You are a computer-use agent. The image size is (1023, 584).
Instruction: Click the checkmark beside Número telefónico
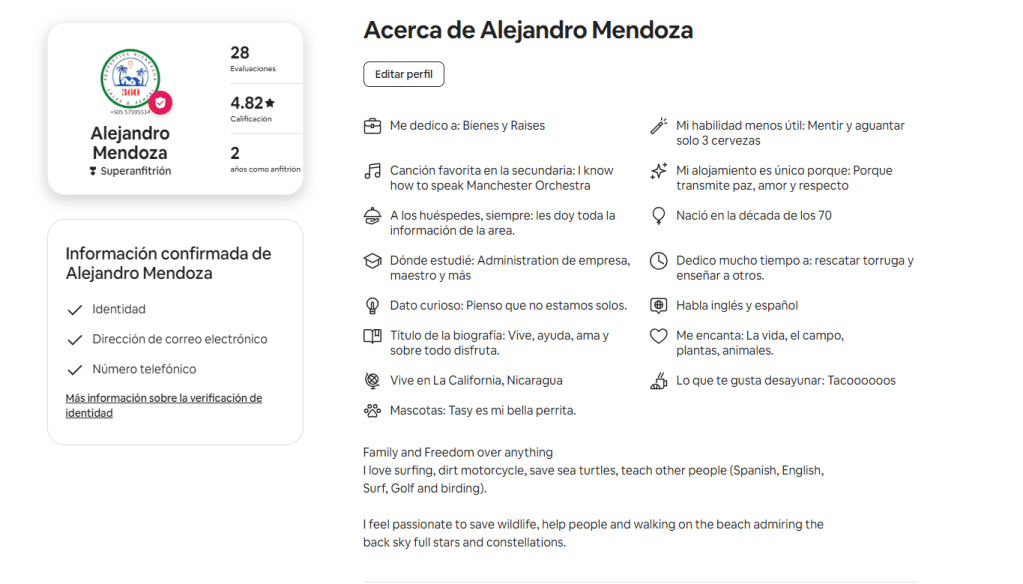click(74, 370)
